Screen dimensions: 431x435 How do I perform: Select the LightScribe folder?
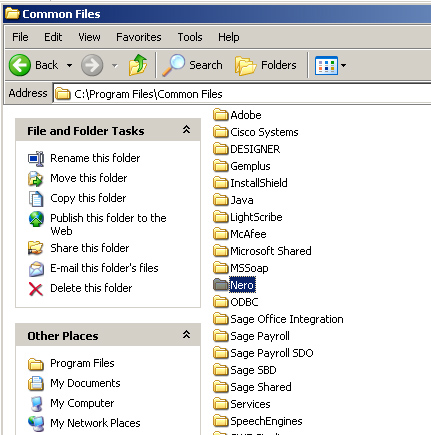[x=248, y=217]
